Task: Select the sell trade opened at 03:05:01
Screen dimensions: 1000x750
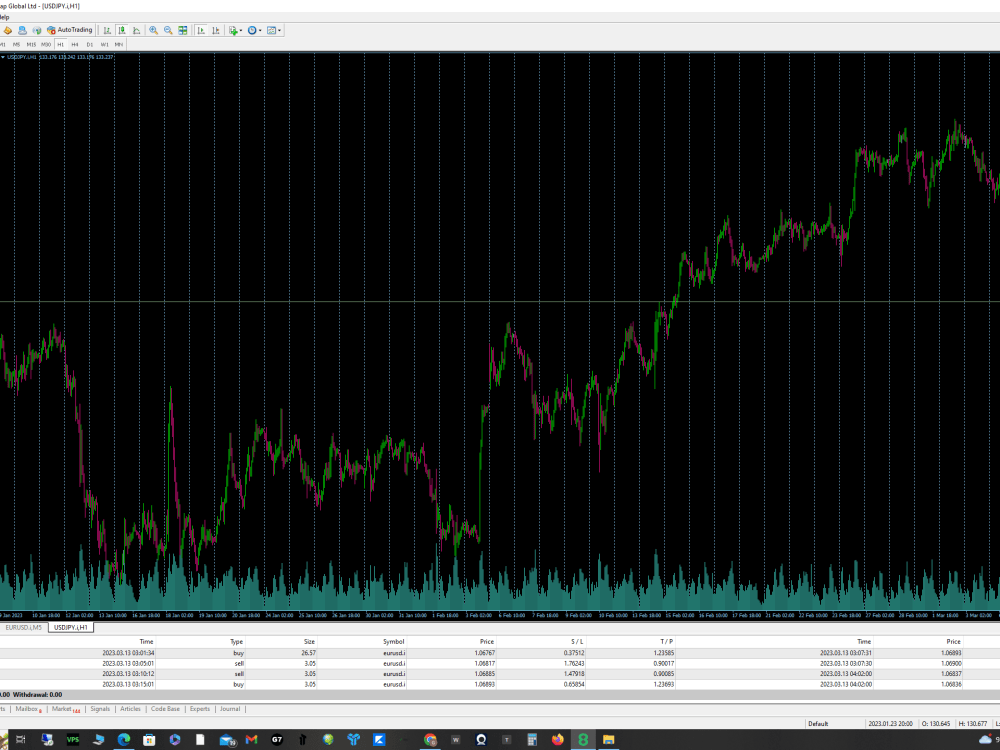Action: point(500,663)
